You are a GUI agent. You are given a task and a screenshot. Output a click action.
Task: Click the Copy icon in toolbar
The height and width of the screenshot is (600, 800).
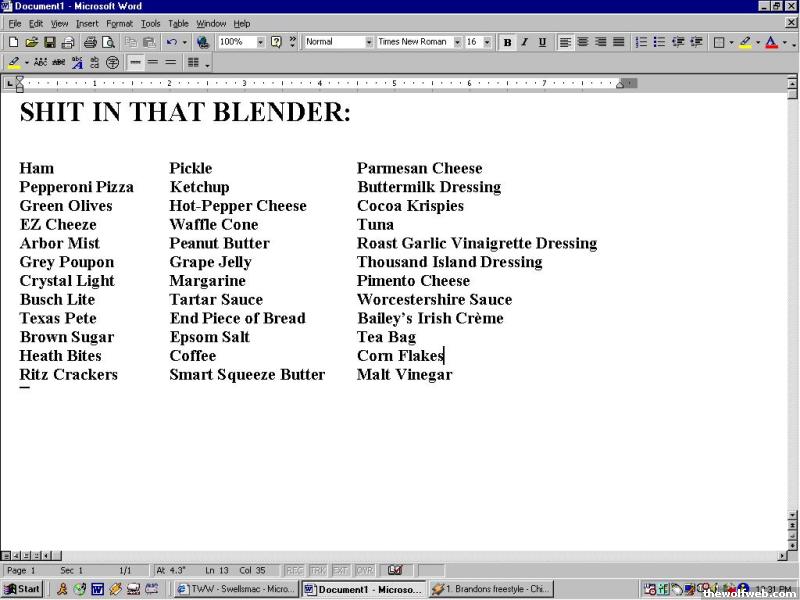pyautogui.click(x=131, y=42)
